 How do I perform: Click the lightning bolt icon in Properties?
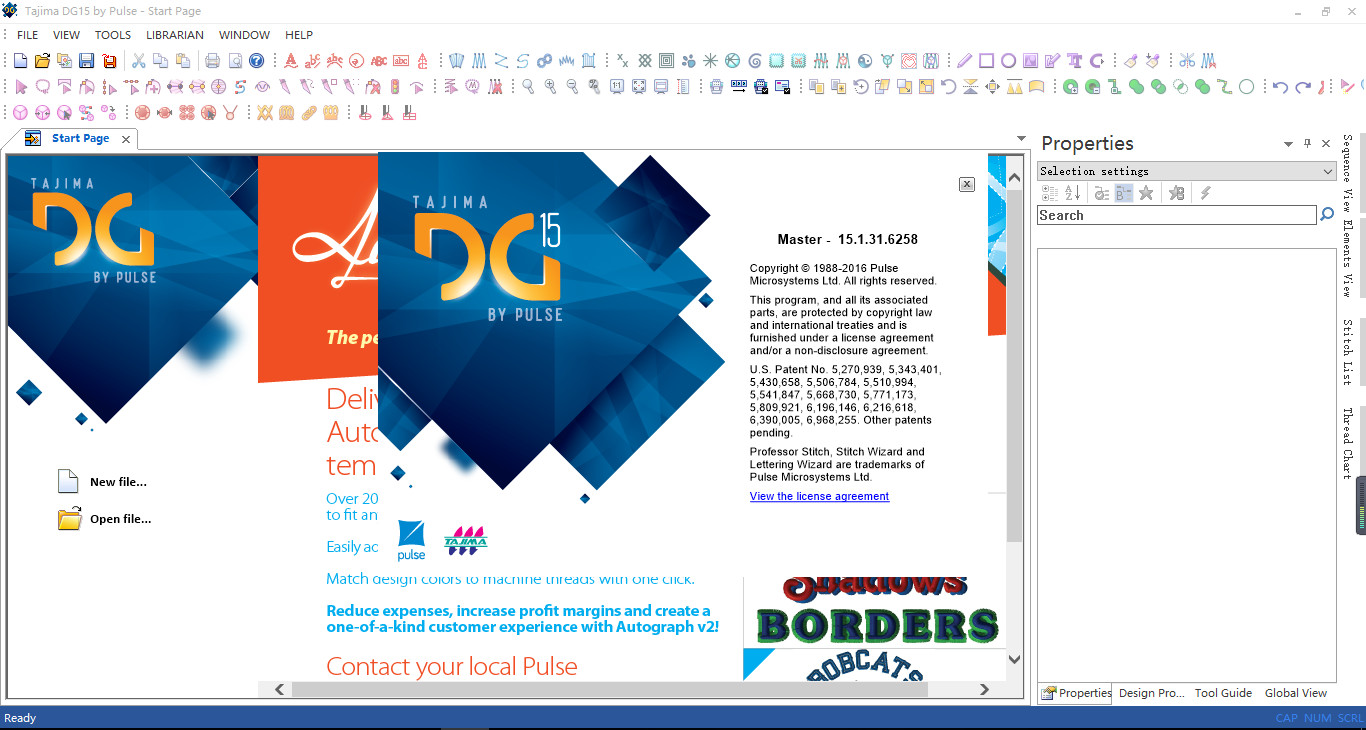[x=1205, y=193]
